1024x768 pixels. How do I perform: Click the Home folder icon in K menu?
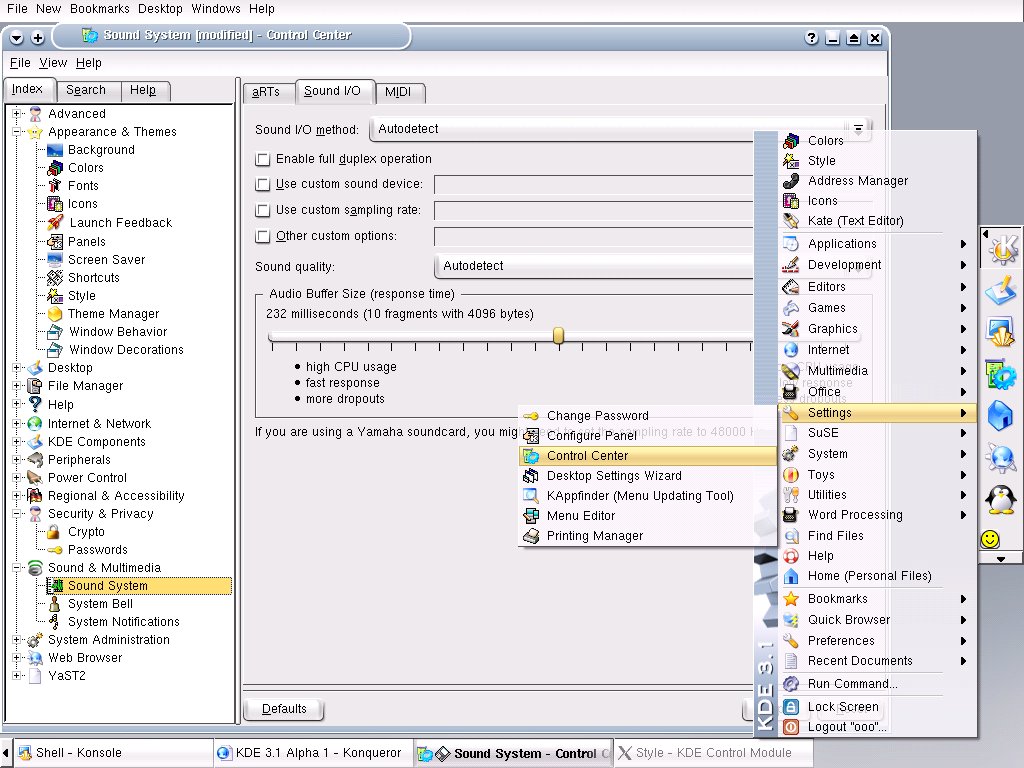(x=791, y=576)
